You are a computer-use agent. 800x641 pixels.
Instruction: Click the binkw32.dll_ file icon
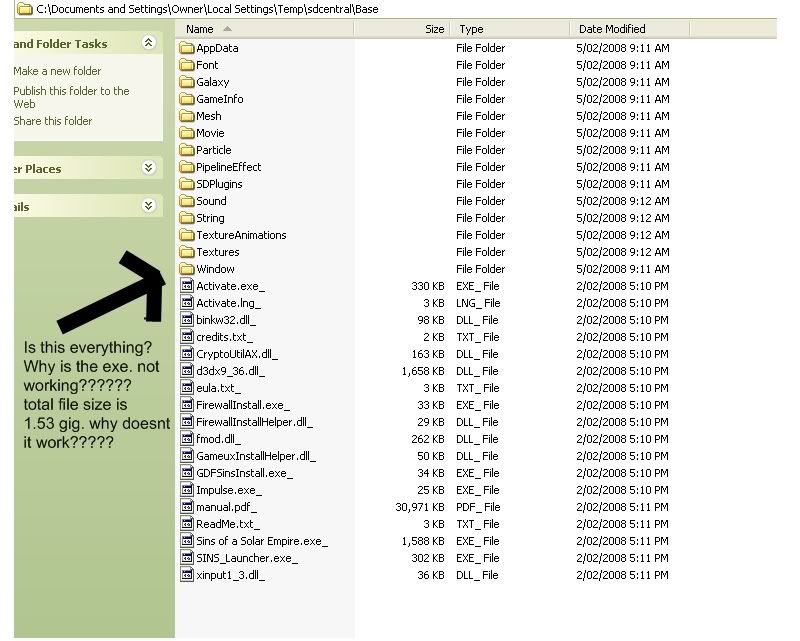pos(187,320)
